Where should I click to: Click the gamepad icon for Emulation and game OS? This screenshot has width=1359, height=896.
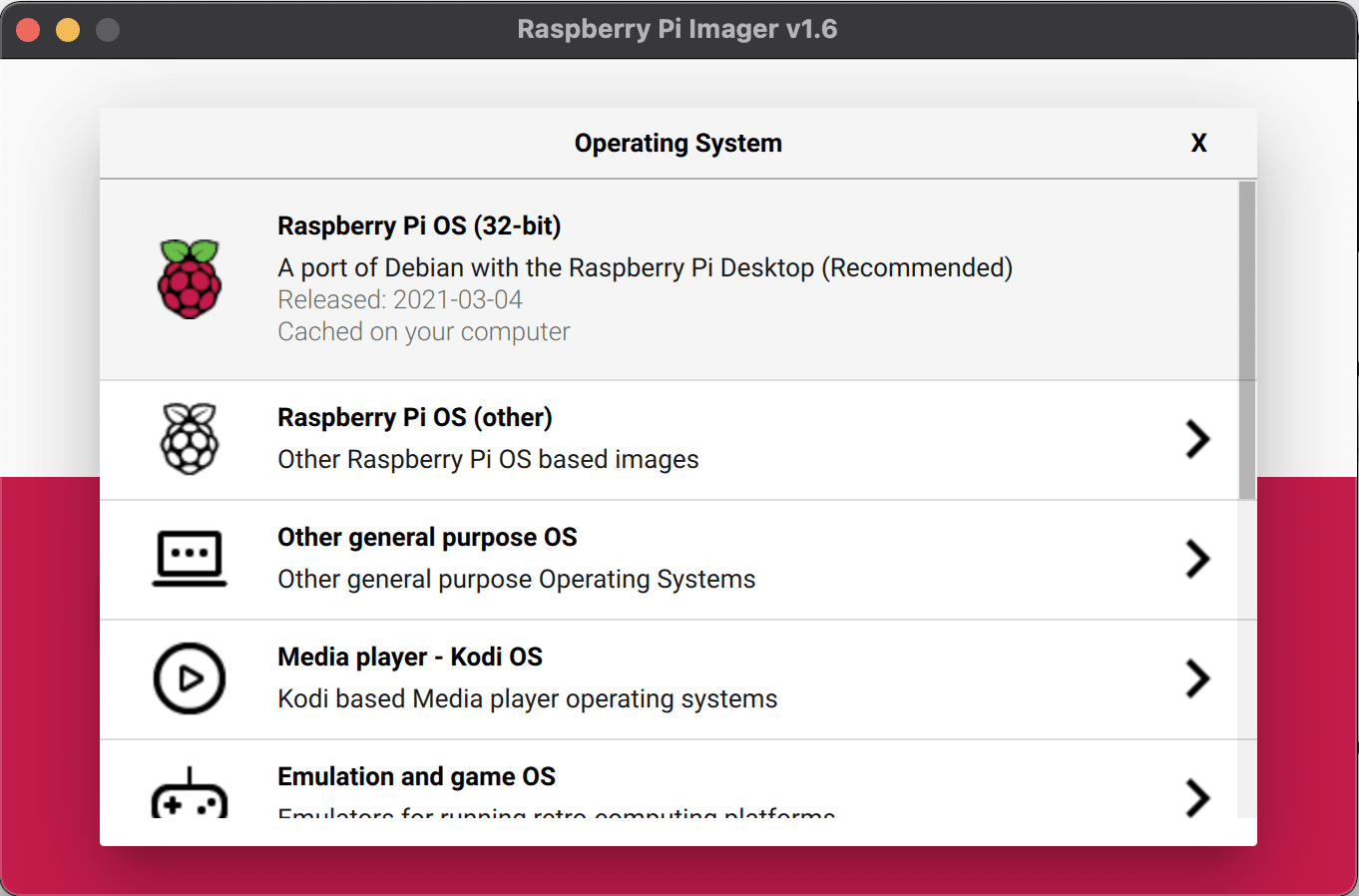[x=190, y=793]
